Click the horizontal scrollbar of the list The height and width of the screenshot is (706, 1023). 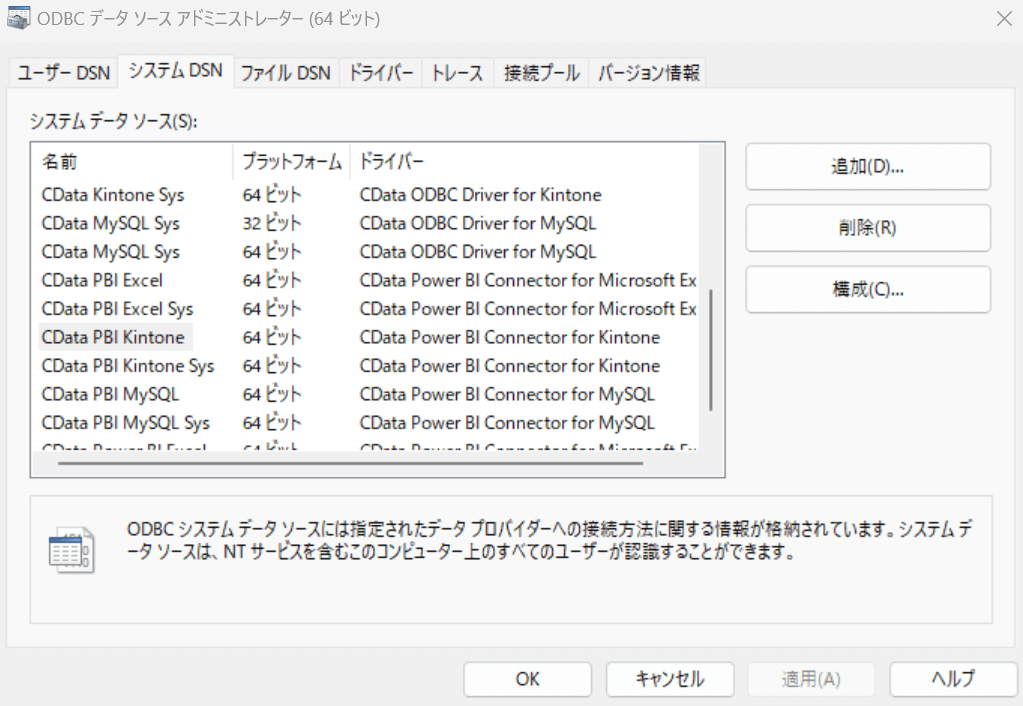(x=350, y=463)
